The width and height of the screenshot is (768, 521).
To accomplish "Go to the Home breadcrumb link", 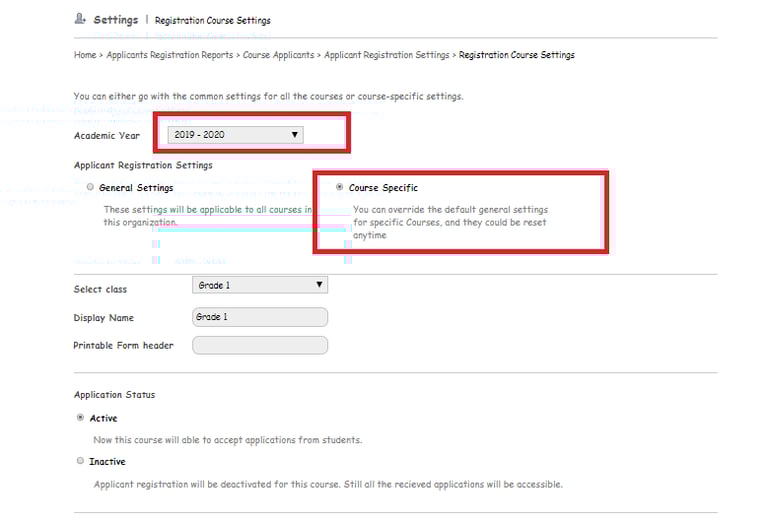I will (85, 55).
